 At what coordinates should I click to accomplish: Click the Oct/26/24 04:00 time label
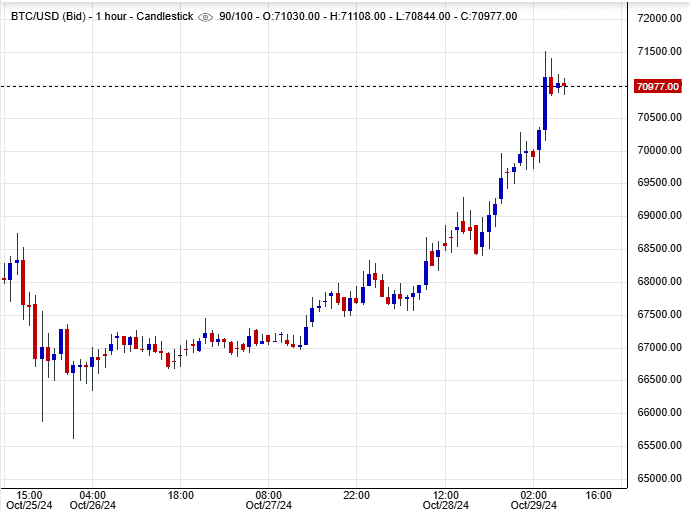click(x=93, y=500)
